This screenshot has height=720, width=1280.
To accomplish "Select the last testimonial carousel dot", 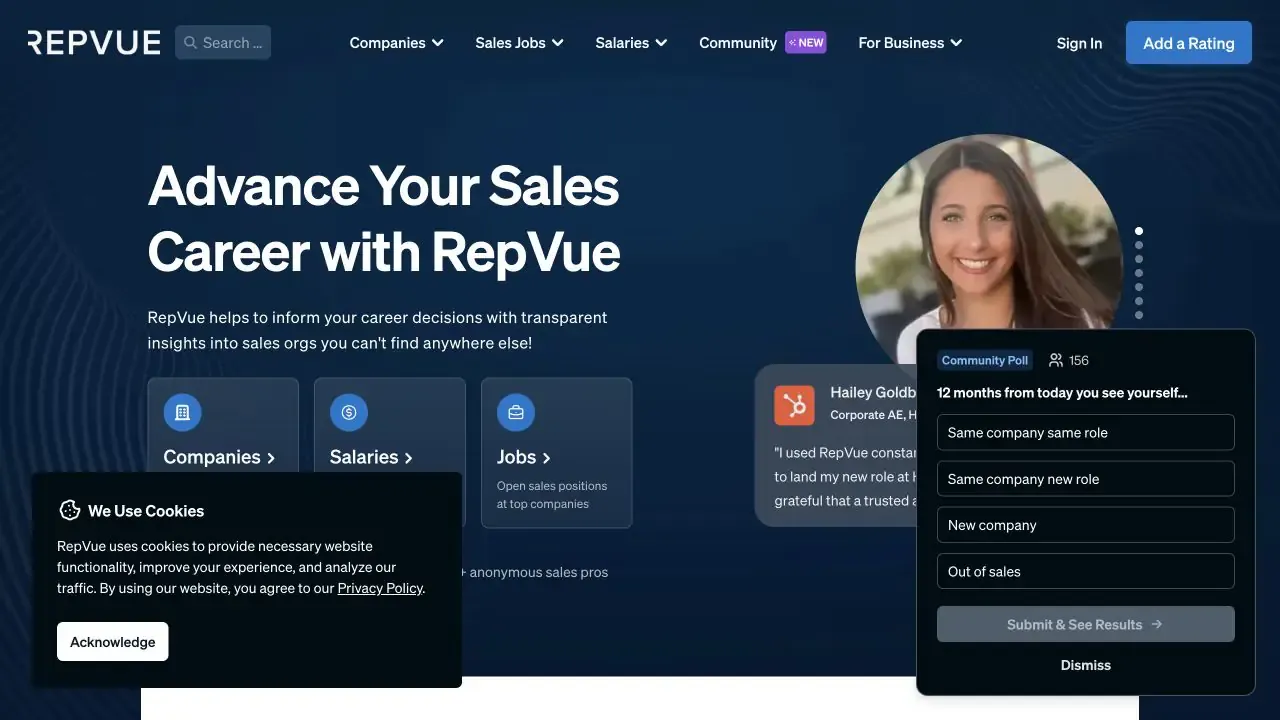I will [1139, 315].
